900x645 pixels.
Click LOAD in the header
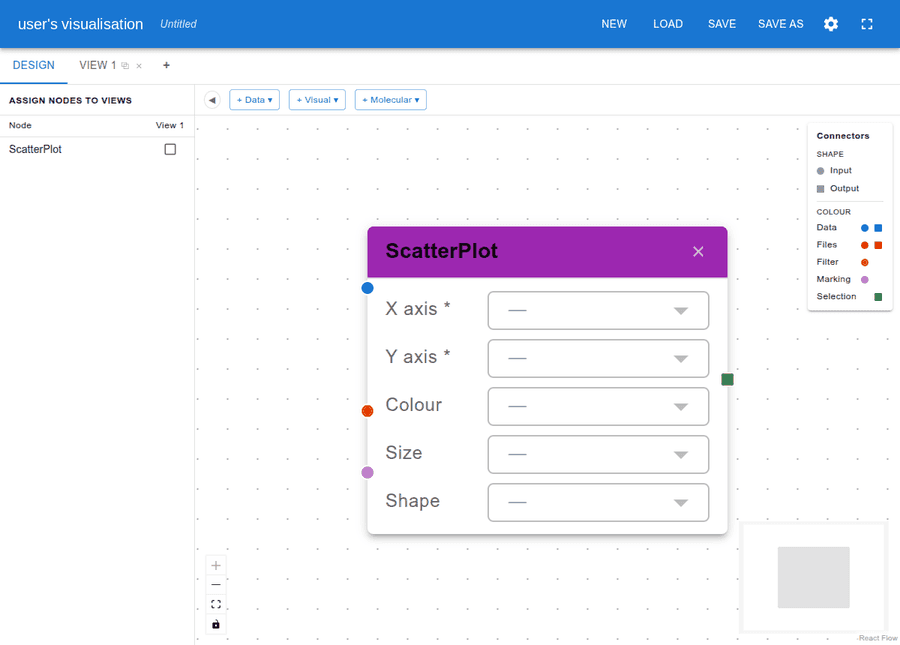pyautogui.click(x=668, y=24)
